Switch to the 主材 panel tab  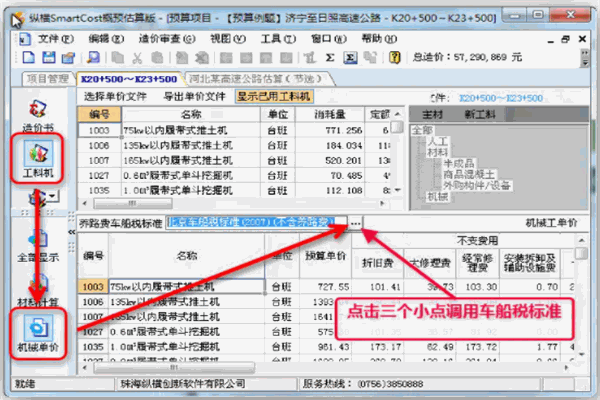[433, 114]
